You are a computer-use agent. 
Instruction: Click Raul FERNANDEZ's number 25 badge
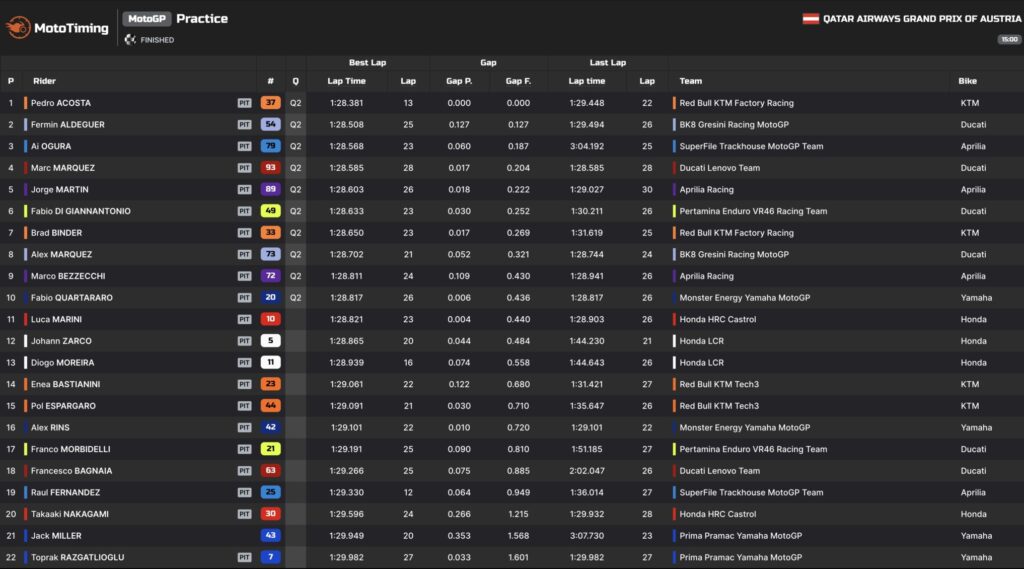pos(270,492)
